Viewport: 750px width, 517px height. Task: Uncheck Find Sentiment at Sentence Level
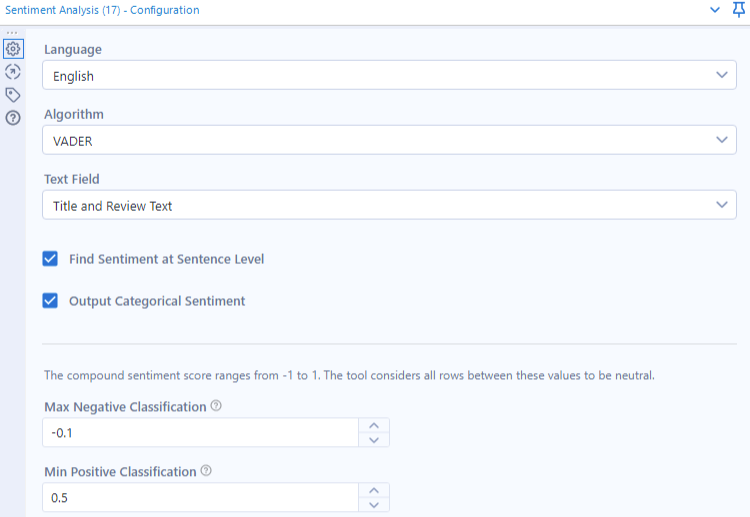(50, 259)
